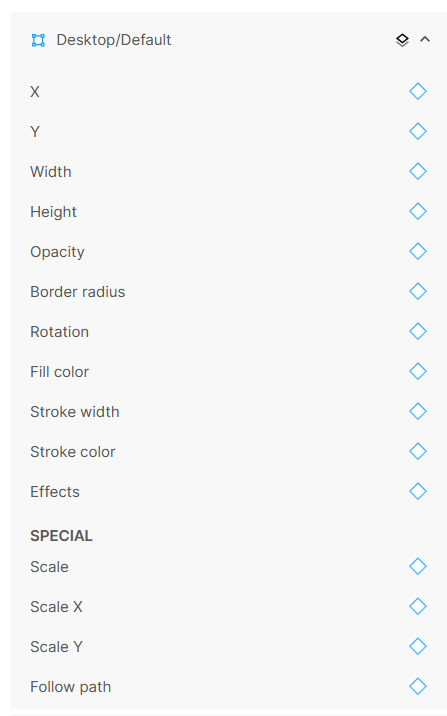This screenshot has height=716, width=447.
Task: Add keyframe for Scale property
Action: [418, 566]
